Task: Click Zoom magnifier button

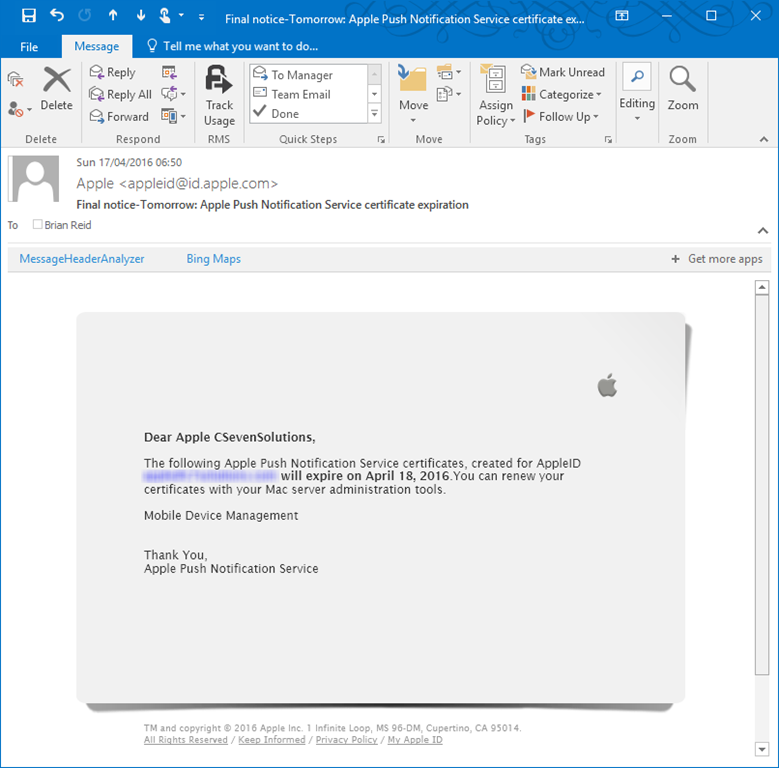Action: [x=683, y=88]
